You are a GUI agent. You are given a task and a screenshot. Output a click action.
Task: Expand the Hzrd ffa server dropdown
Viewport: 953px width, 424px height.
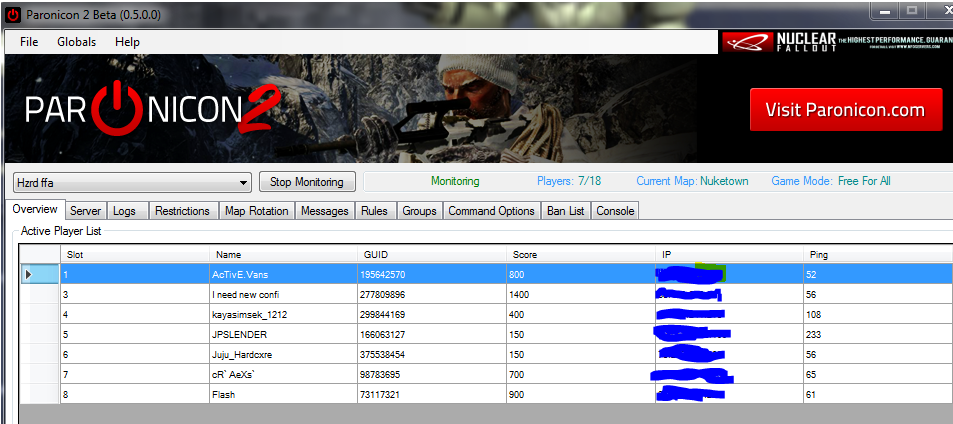pyautogui.click(x=243, y=182)
